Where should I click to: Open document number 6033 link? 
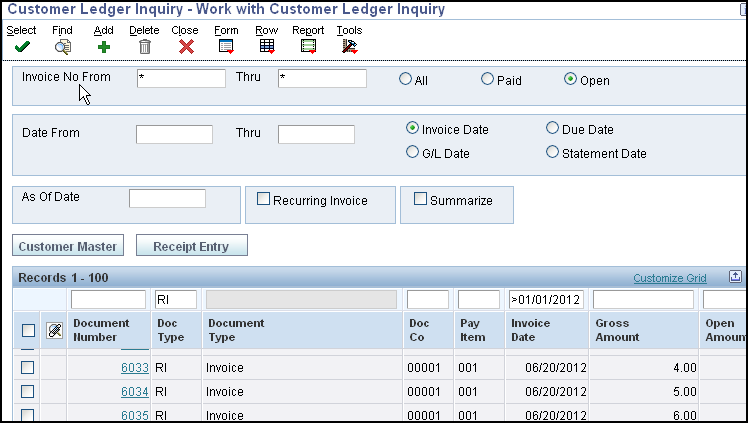coord(135,368)
